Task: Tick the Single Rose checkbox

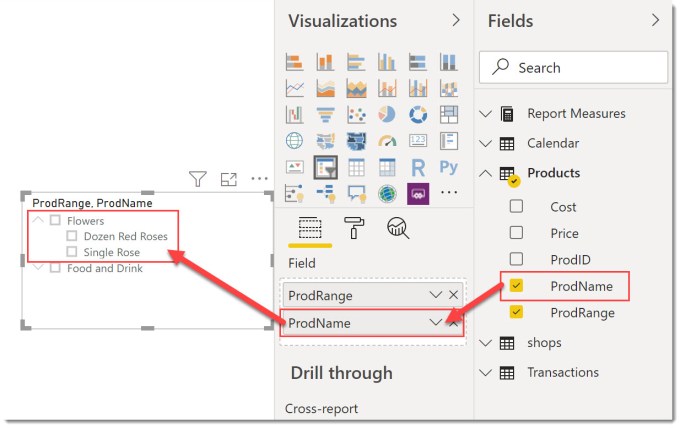Action: point(72,252)
